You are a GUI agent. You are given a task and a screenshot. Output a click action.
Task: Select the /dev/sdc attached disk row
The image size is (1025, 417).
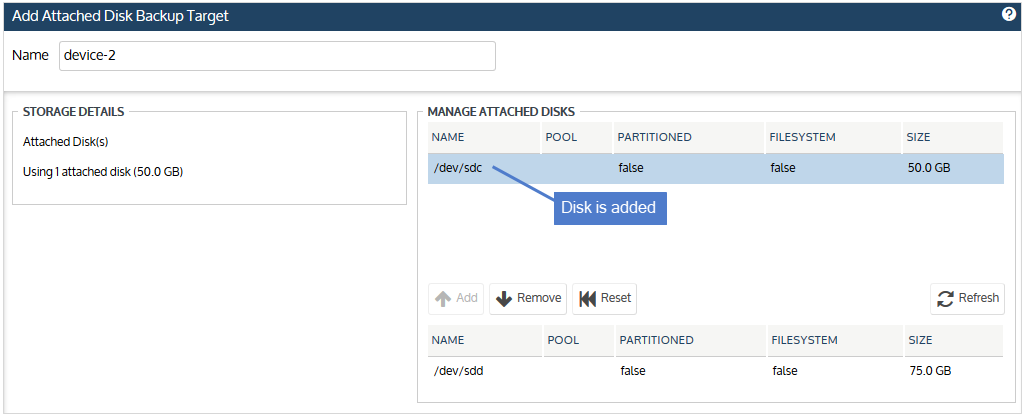coord(716,169)
